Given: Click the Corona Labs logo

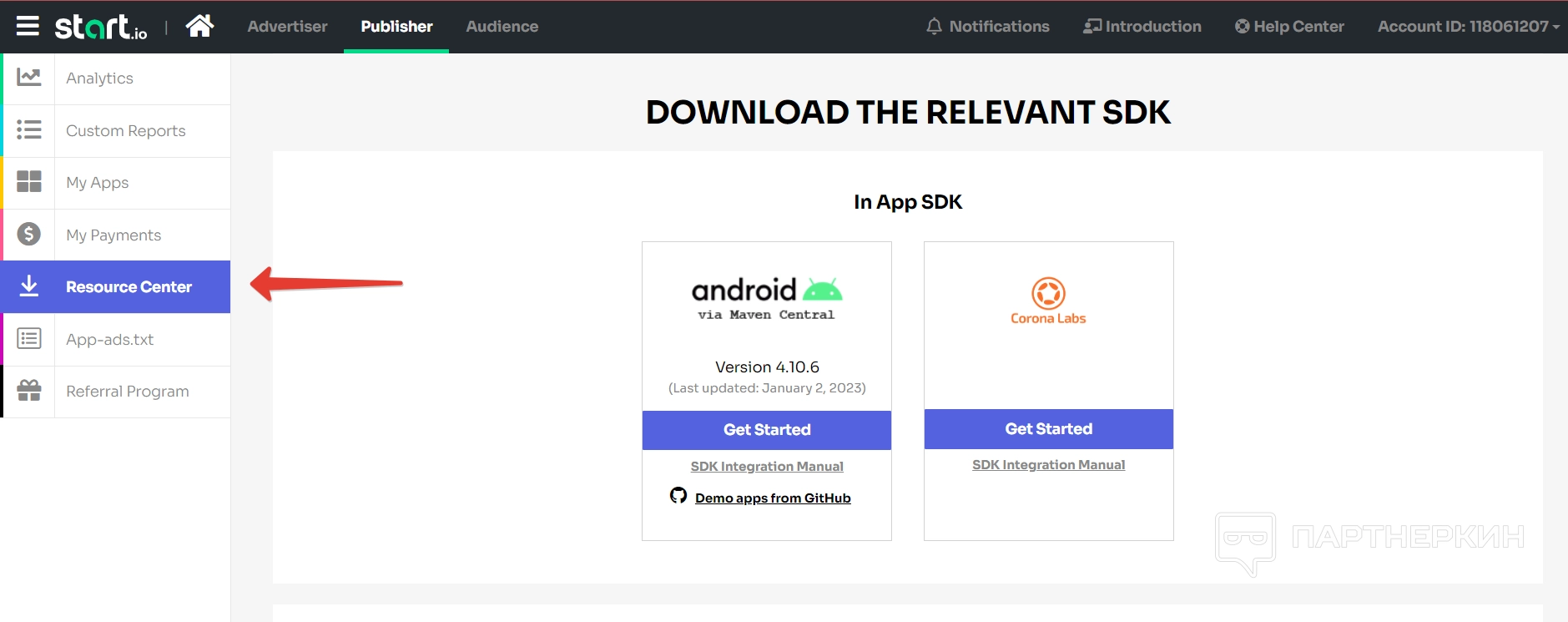Looking at the screenshot, I should 1048,301.
